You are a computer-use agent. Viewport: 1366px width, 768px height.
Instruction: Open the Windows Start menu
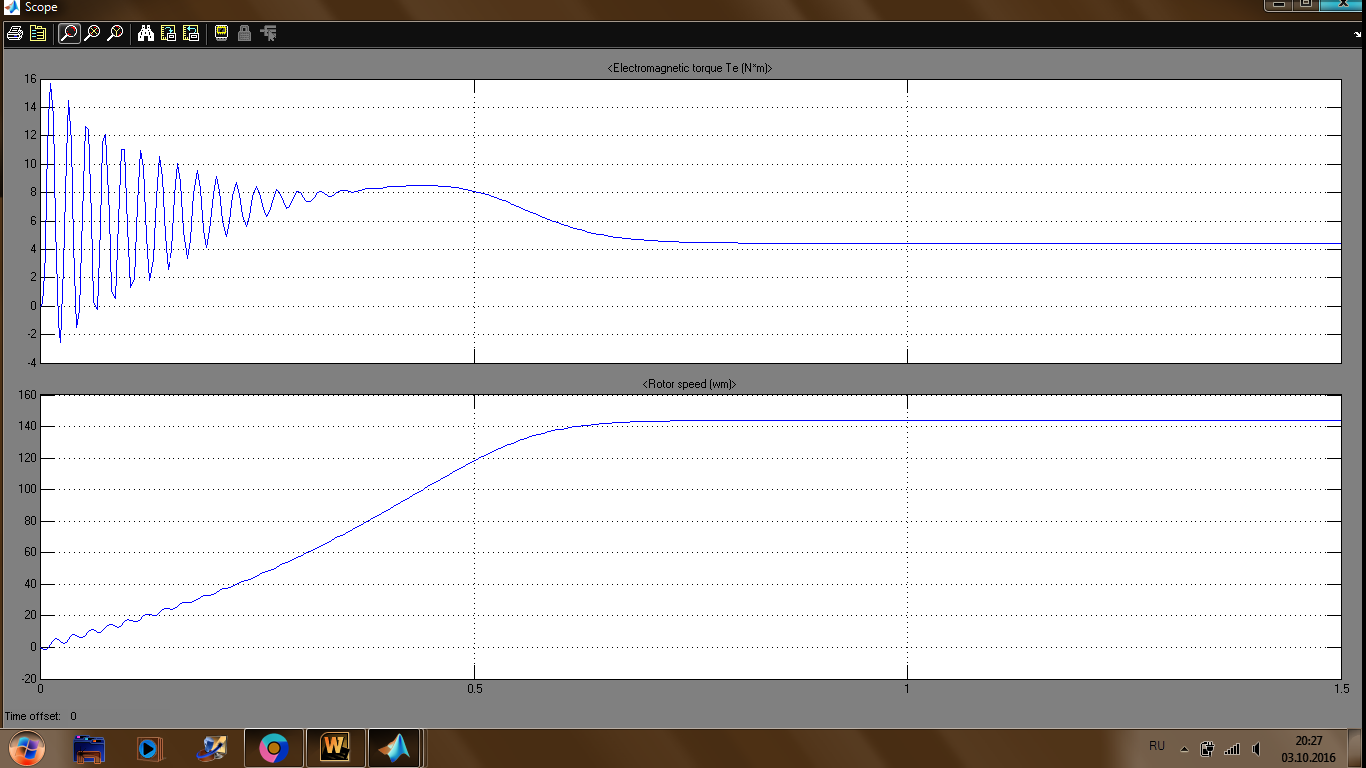point(27,748)
